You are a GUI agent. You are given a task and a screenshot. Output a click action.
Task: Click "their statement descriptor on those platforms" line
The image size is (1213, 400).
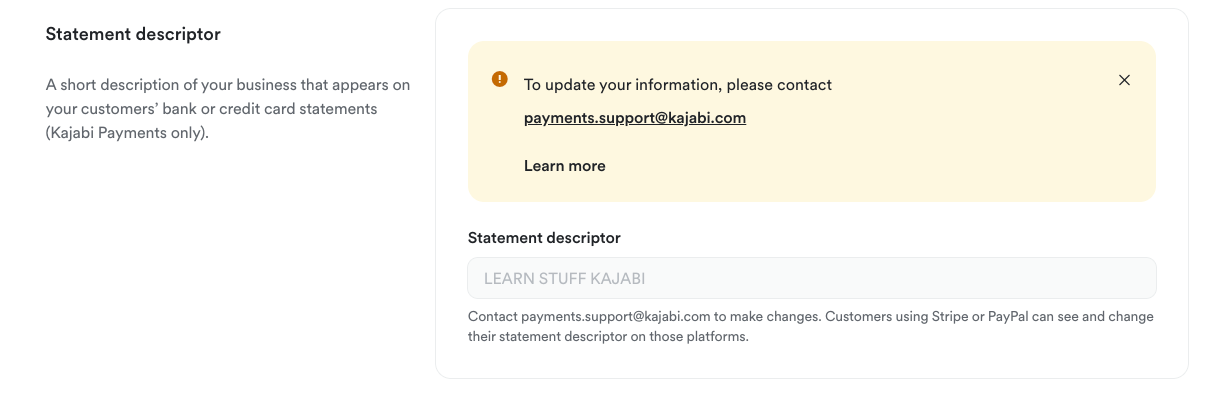pos(608,337)
